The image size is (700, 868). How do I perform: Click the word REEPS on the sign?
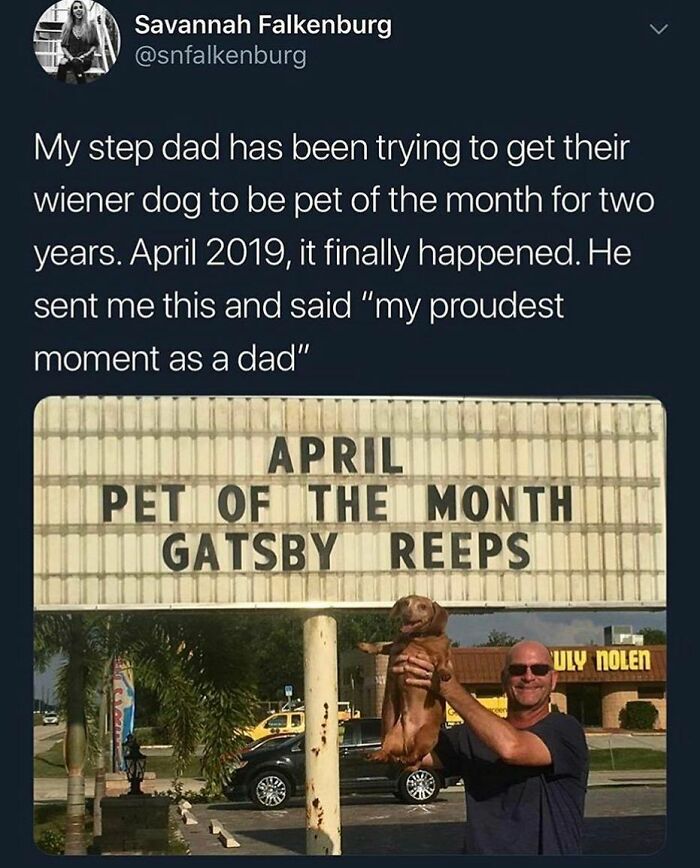(x=460, y=551)
